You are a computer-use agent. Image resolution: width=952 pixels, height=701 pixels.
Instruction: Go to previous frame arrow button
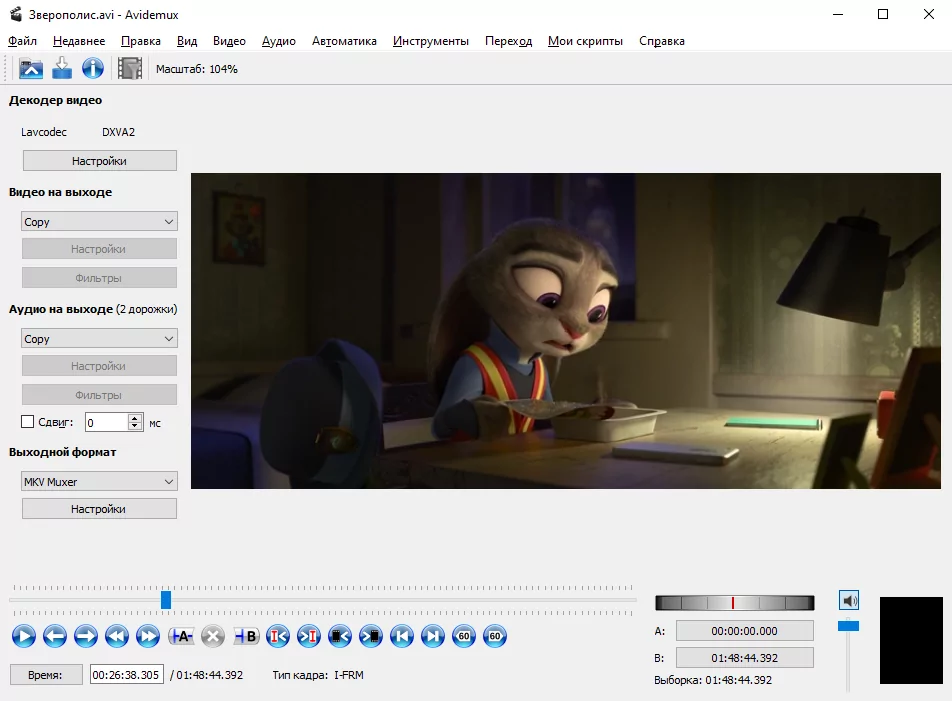55,636
